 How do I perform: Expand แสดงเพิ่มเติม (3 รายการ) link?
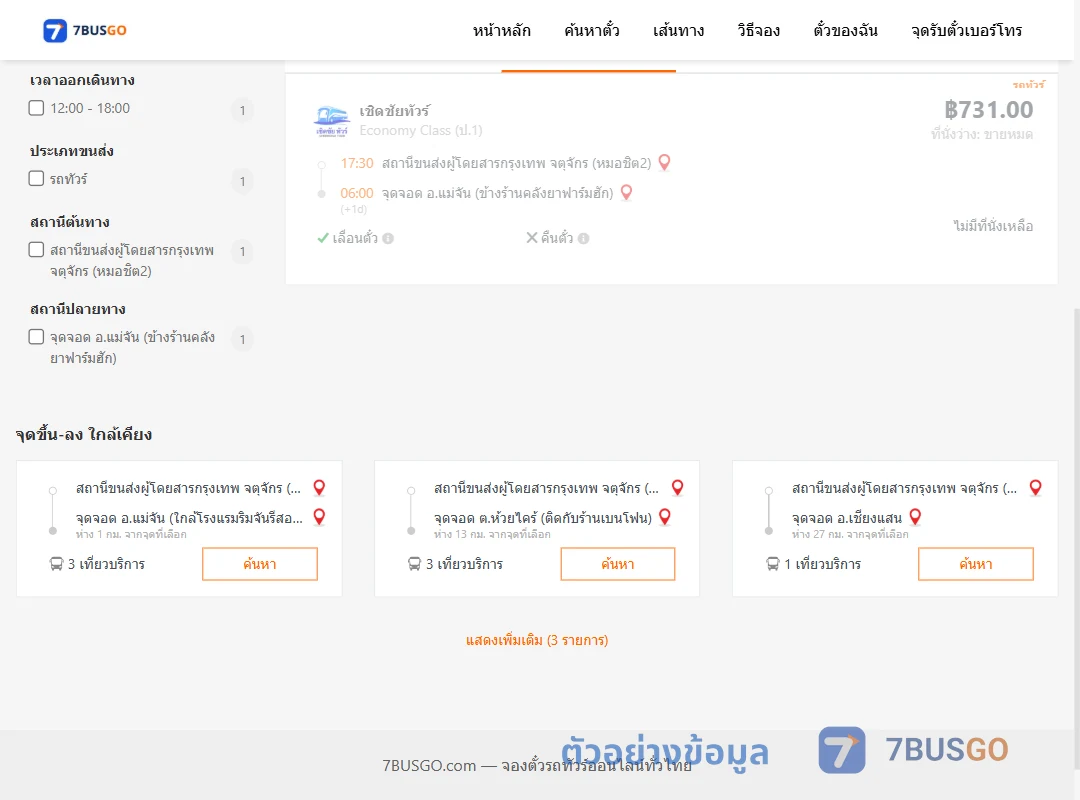click(537, 640)
